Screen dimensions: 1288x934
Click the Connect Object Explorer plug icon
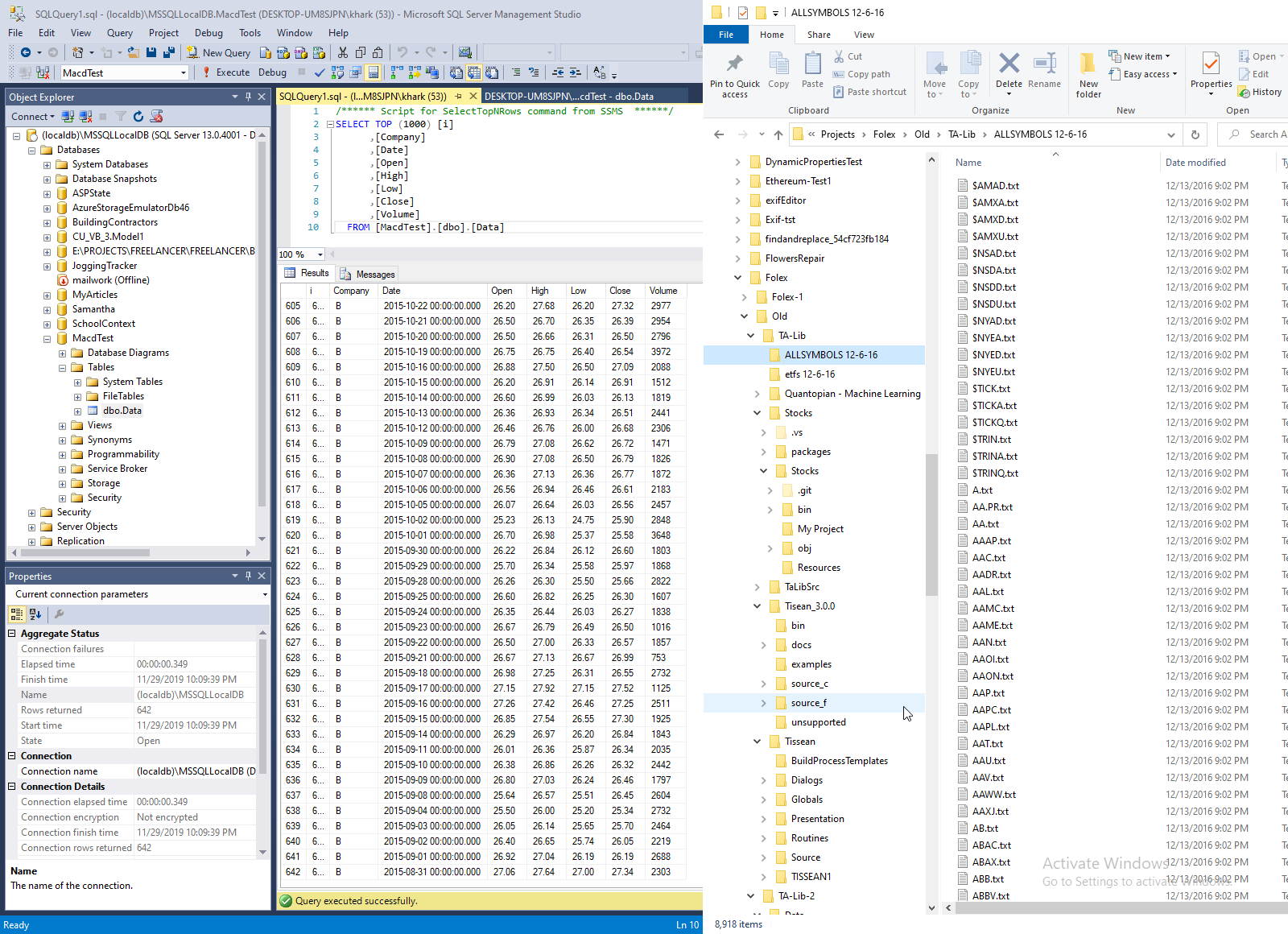[68, 117]
